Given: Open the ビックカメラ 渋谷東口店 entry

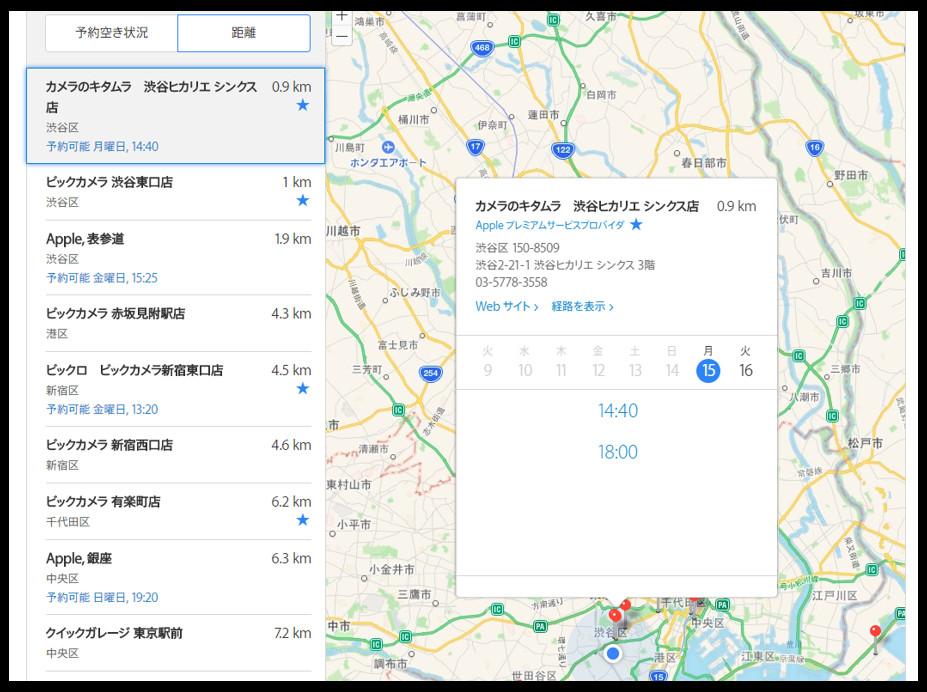Looking at the screenshot, I should (x=179, y=191).
